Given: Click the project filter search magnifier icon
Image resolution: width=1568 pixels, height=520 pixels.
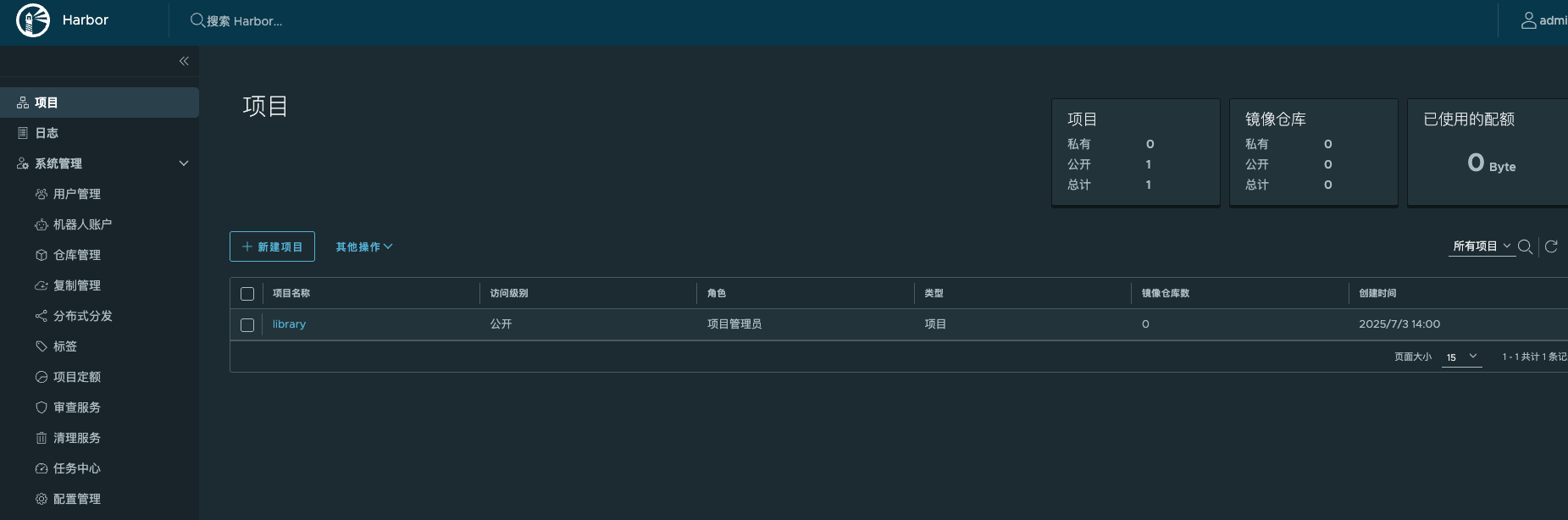Looking at the screenshot, I should click(x=1525, y=246).
